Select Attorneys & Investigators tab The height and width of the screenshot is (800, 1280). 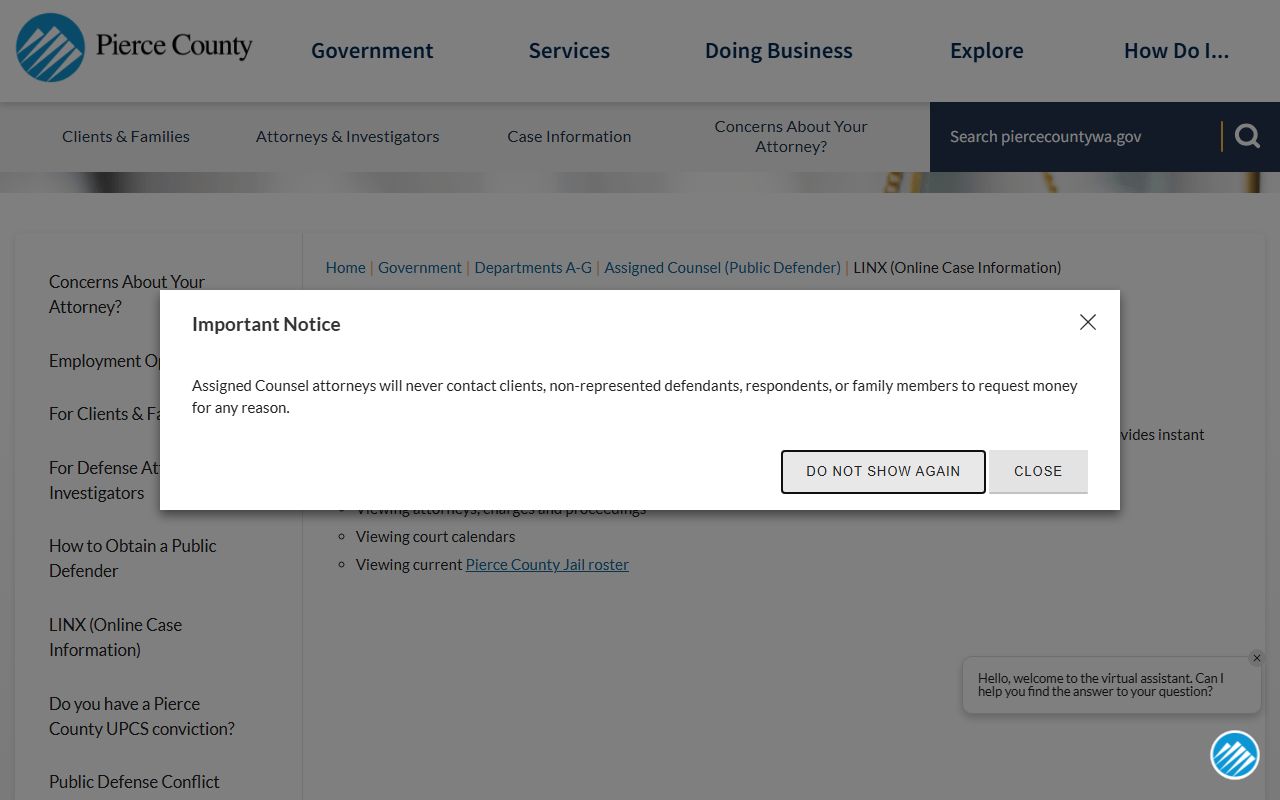[347, 137]
